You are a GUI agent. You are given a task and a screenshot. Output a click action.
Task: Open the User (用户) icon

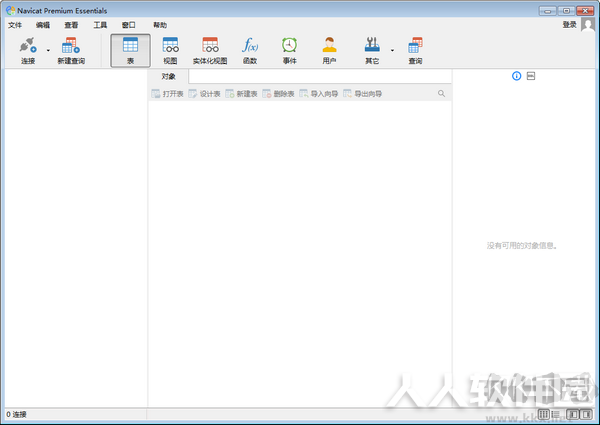[329, 45]
